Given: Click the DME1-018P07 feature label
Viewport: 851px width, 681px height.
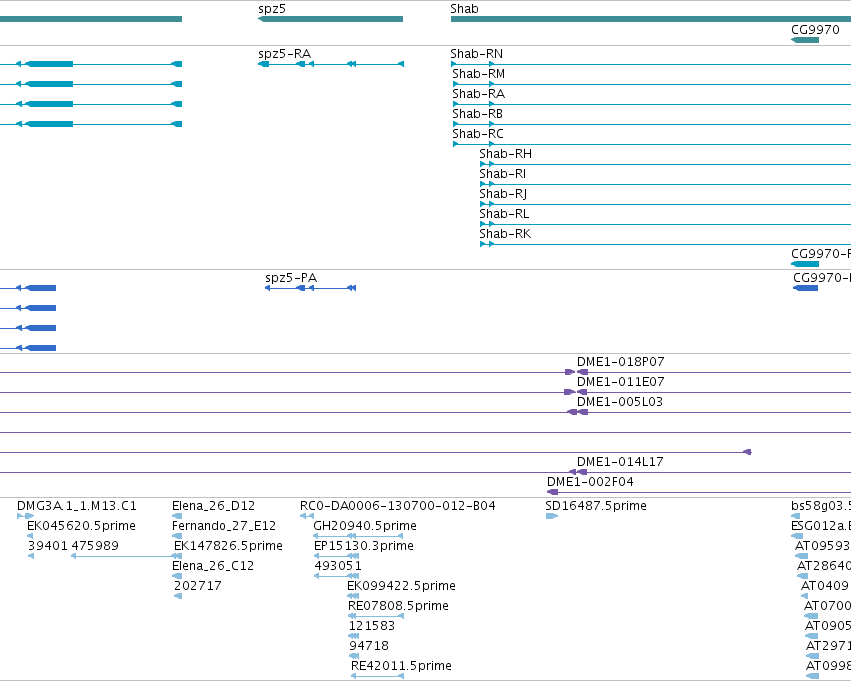Looking at the screenshot, I should [620, 362].
